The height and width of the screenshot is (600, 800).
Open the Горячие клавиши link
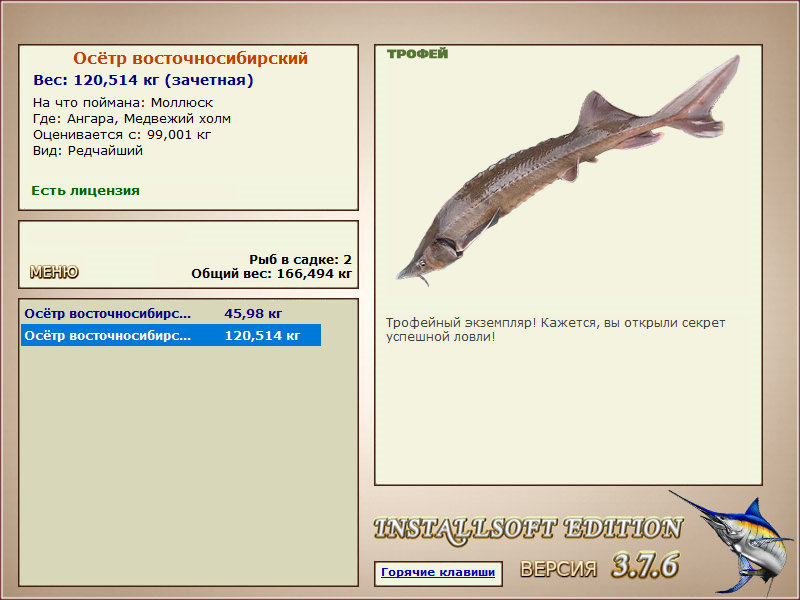tap(438, 572)
